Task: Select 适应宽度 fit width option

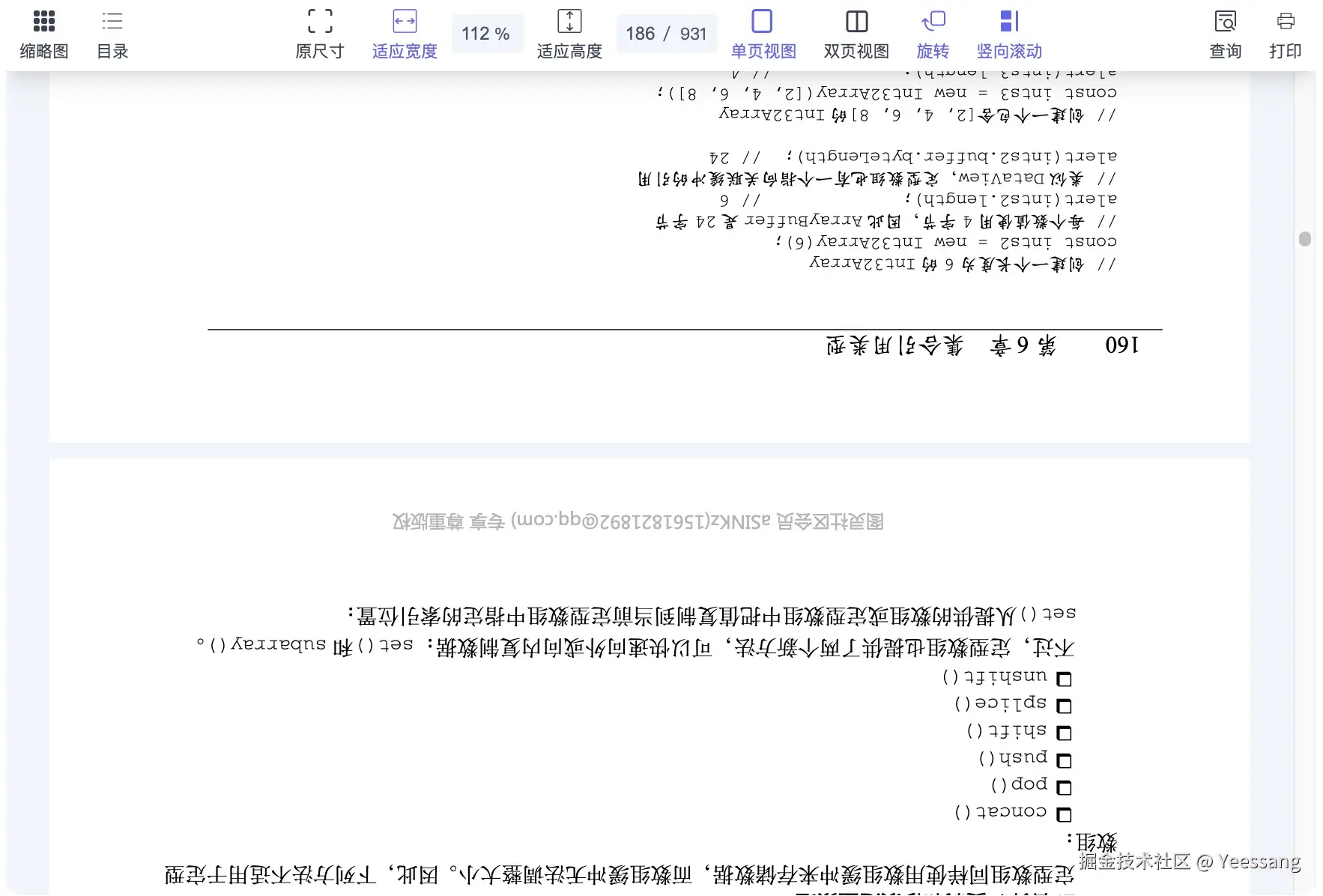Action: [404, 34]
